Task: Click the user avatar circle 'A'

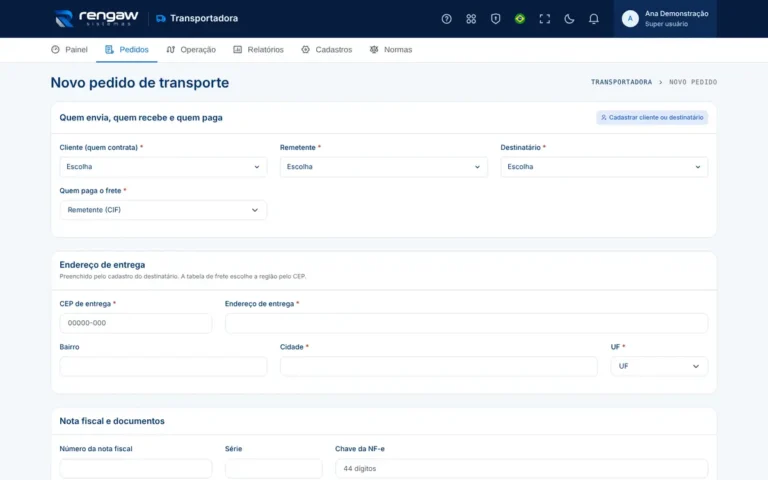Action: click(630, 19)
